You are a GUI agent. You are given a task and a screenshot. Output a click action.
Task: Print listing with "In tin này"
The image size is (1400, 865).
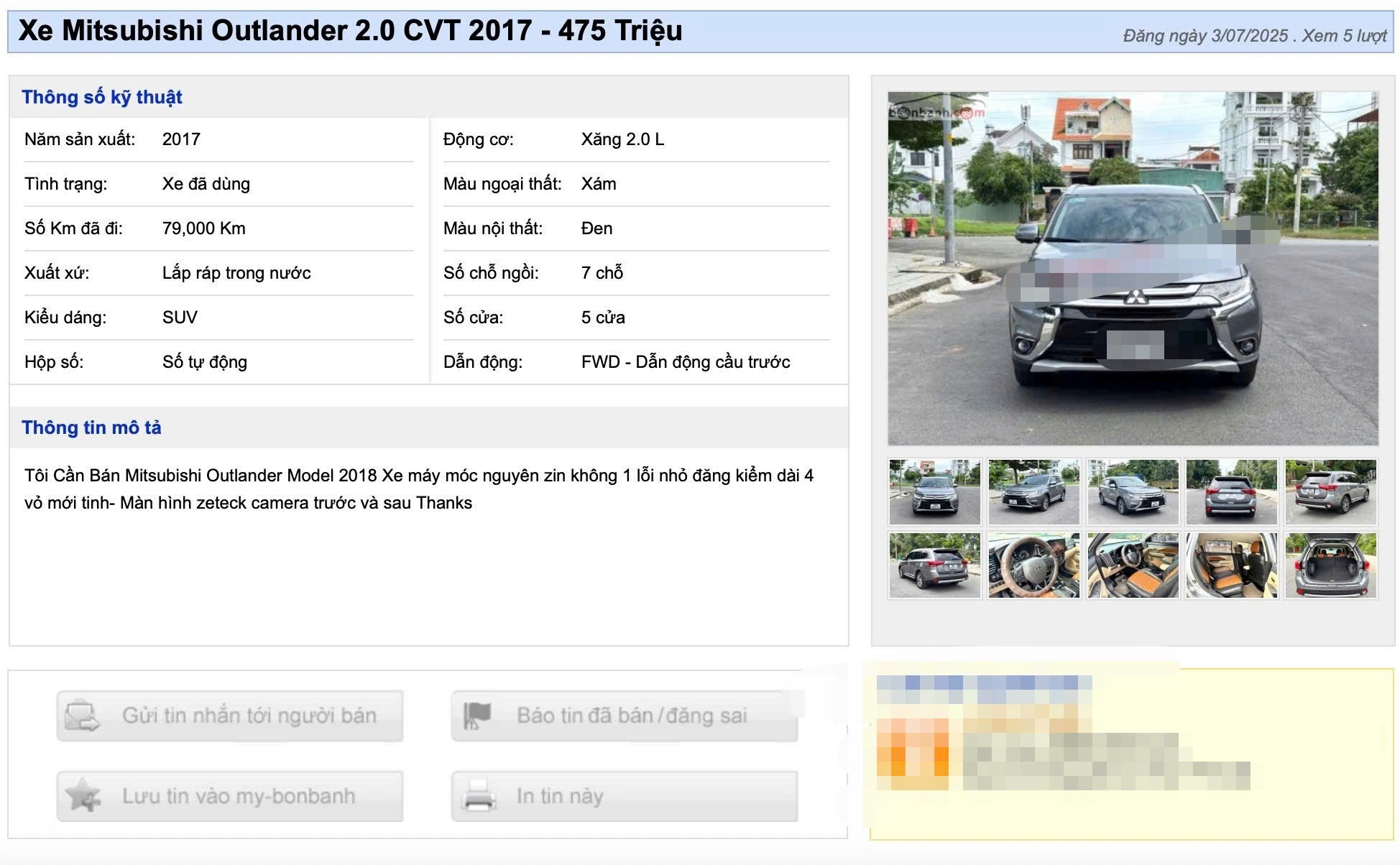tap(625, 796)
